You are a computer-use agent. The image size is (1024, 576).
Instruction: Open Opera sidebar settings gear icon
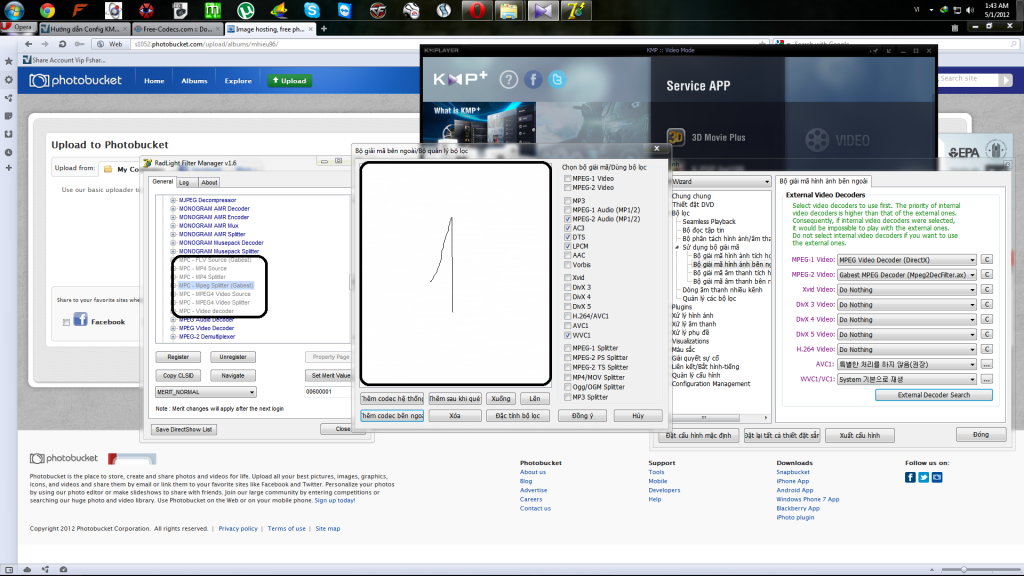[x=8, y=80]
